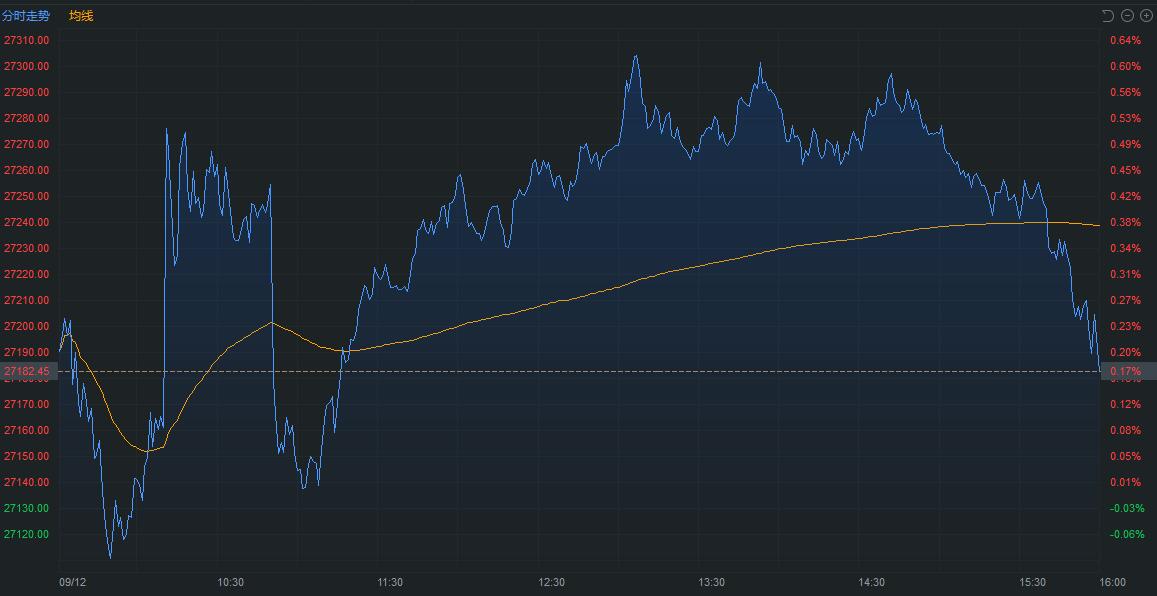Zoom out using the minus circle icon

pyautogui.click(x=1127, y=16)
